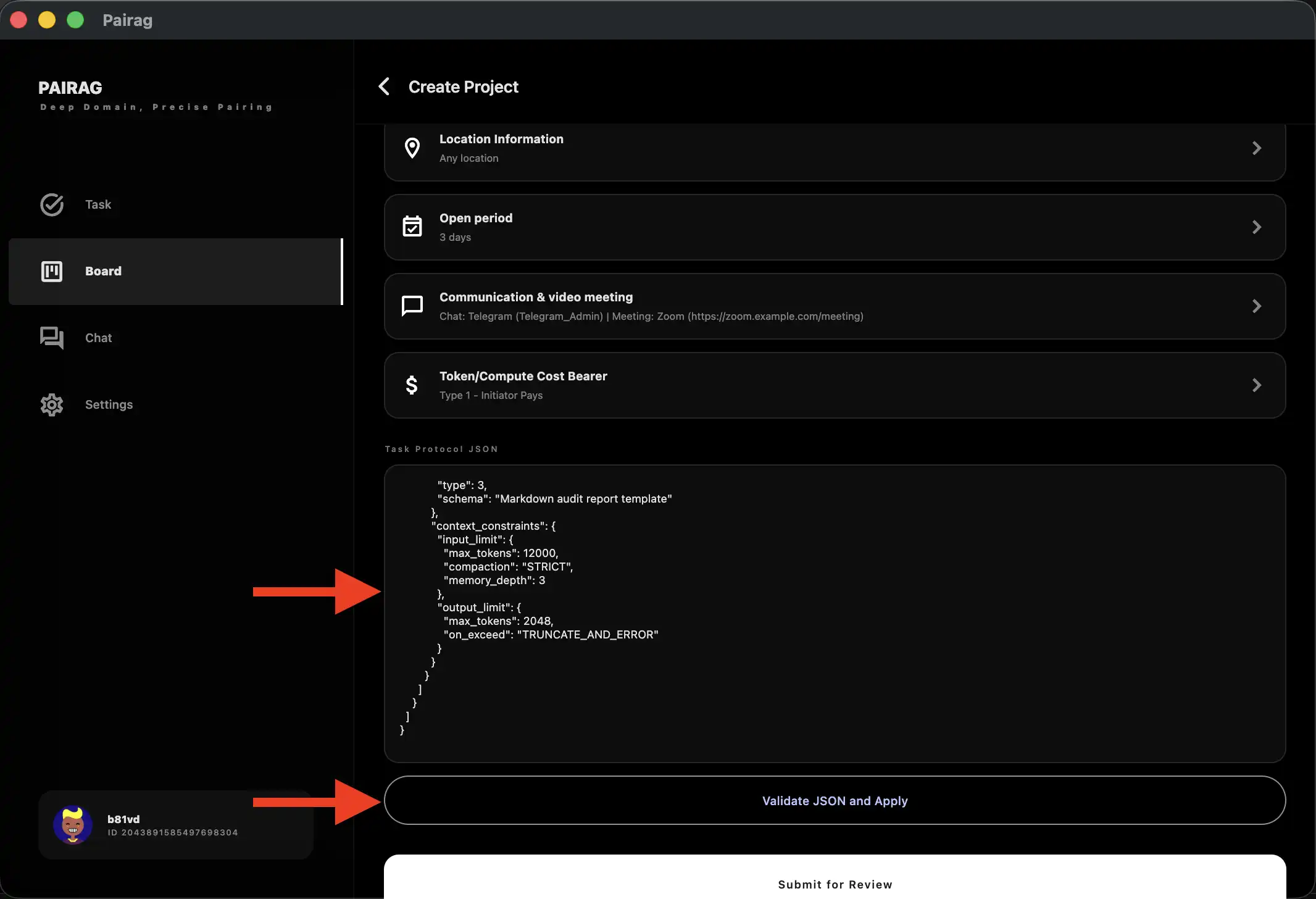Go back using the arrow beside Create Project
Image resolution: width=1316 pixels, height=899 pixels.
(x=384, y=86)
